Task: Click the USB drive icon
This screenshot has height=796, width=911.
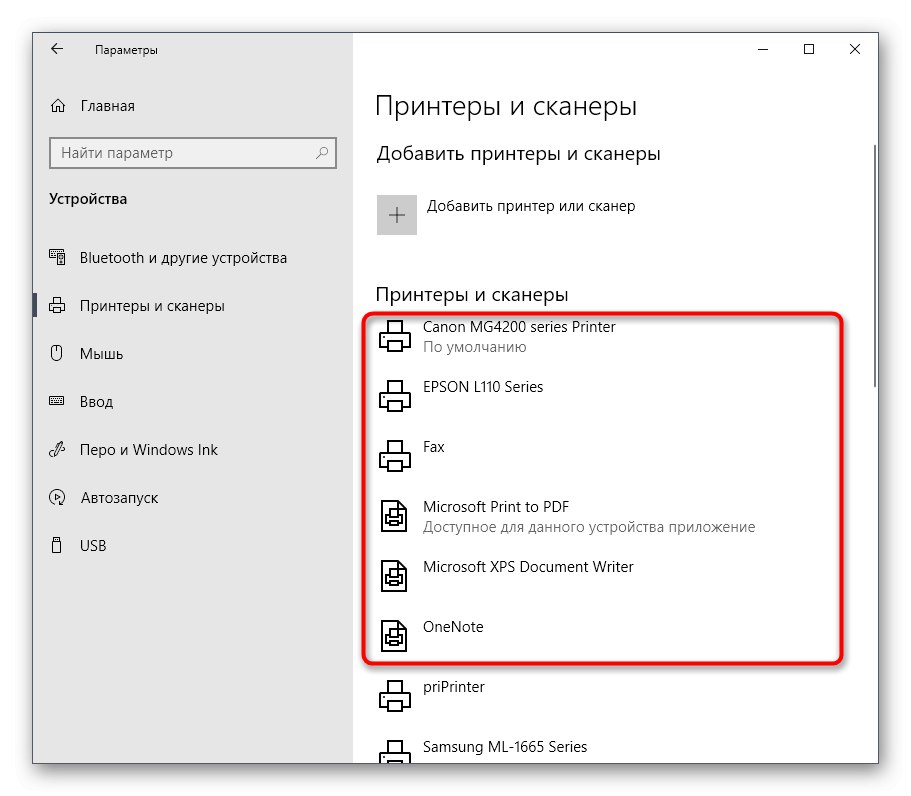Action: point(57,545)
